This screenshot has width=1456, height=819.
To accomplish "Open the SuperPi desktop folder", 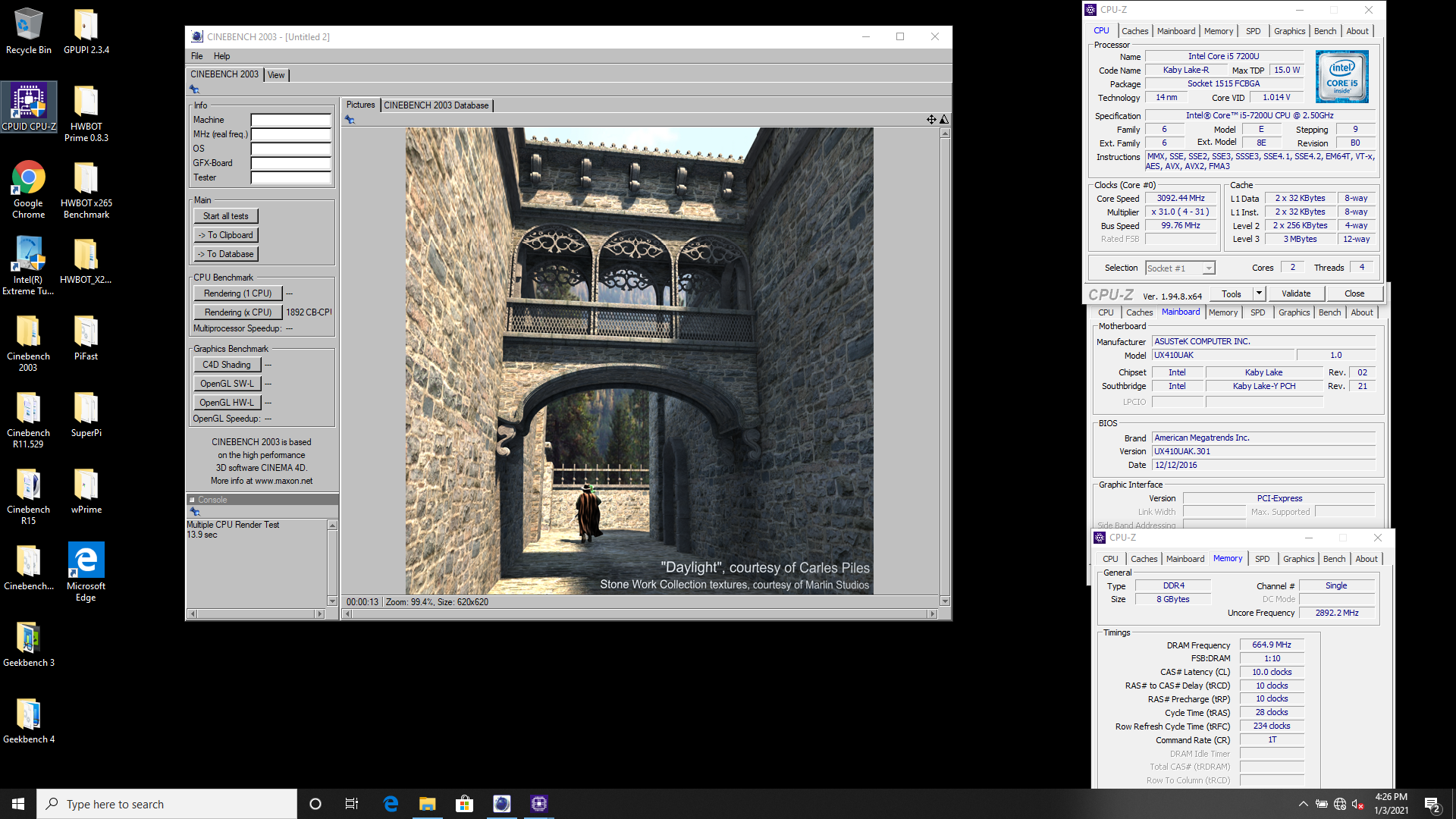I will coord(86,415).
